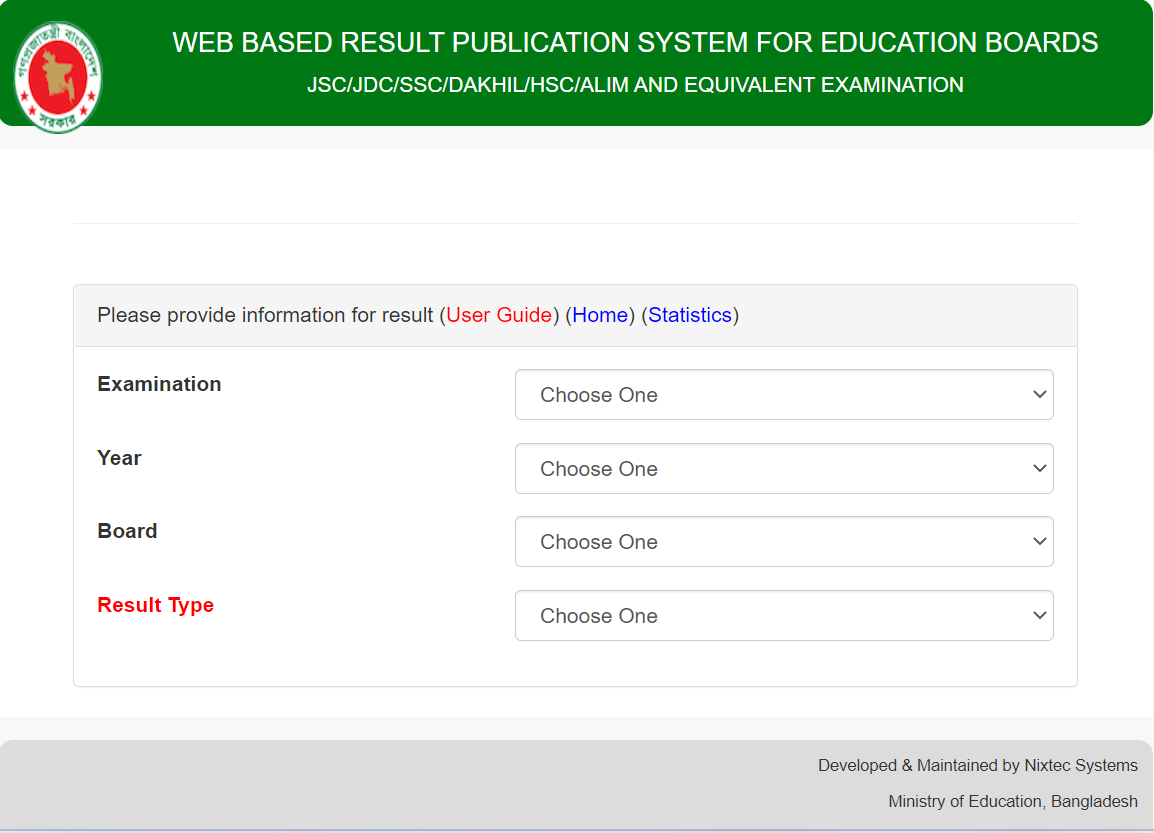
Task: Open the Examination dropdown
Action: [x=784, y=394]
